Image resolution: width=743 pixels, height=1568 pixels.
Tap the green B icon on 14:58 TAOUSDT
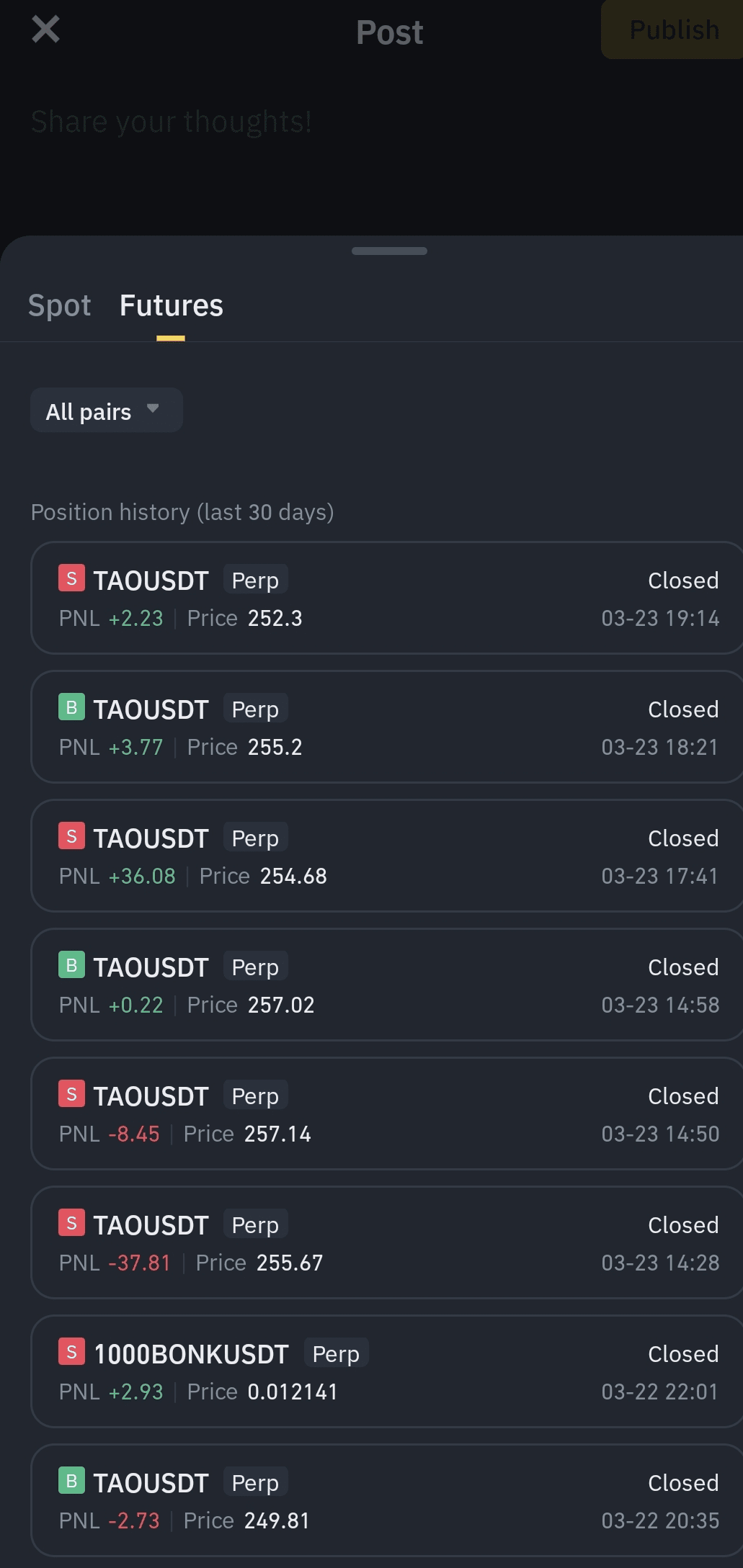pyautogui.click(x=71, y=965)
